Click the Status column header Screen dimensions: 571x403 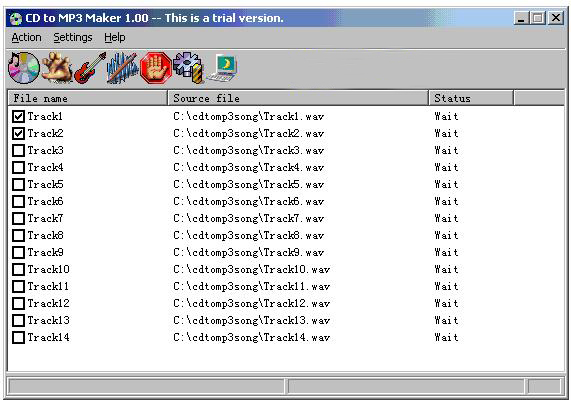[471, 98]
